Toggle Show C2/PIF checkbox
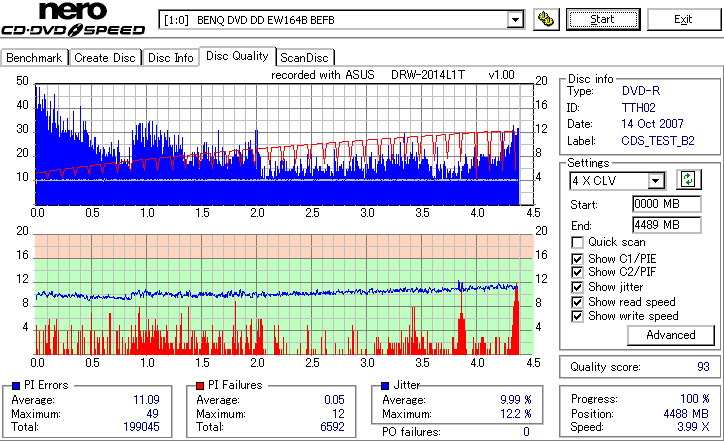724x441 pixels. tap(577, 272)
